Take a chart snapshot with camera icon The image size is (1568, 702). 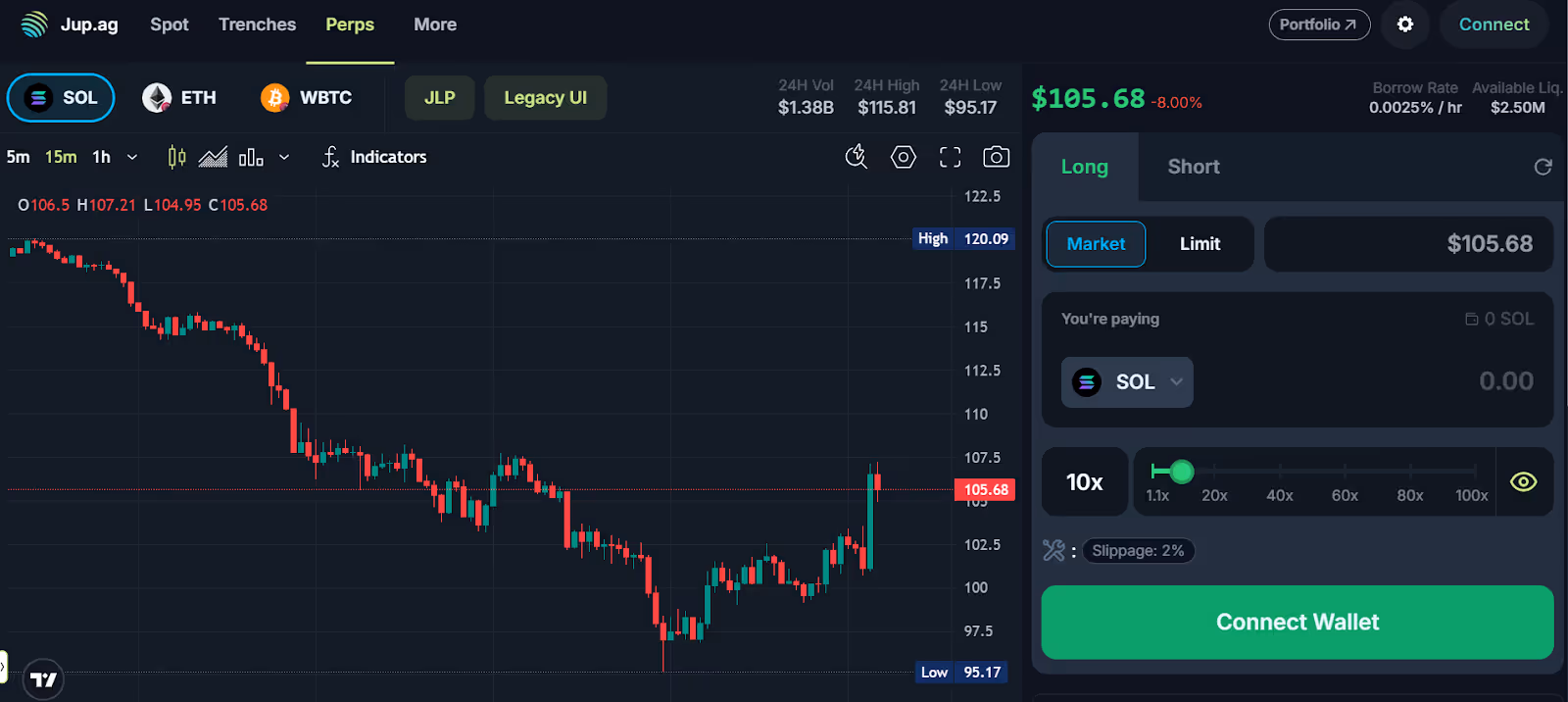[997, 157]
